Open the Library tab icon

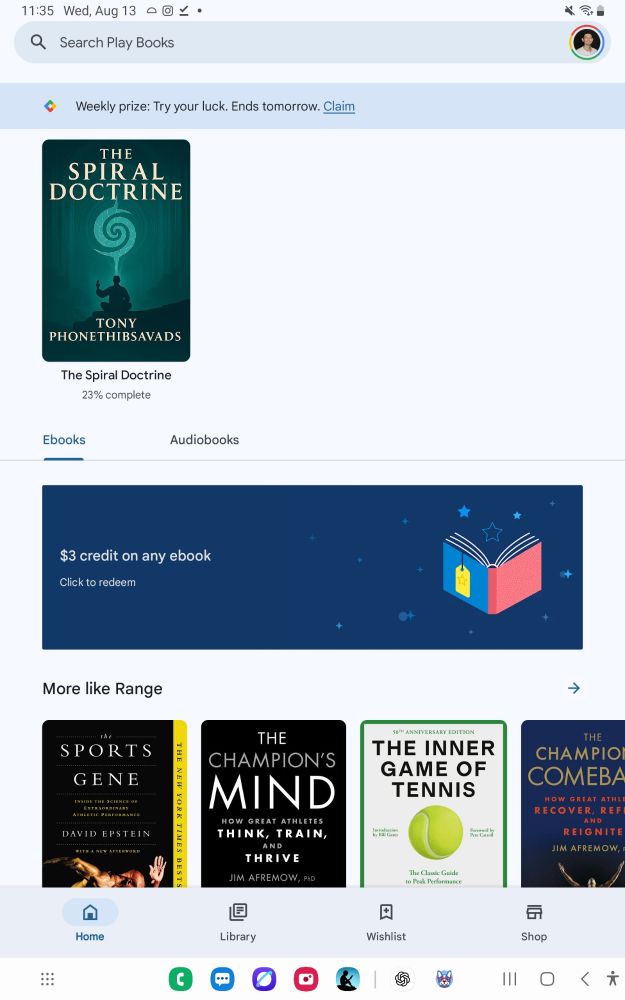[238, 912]
